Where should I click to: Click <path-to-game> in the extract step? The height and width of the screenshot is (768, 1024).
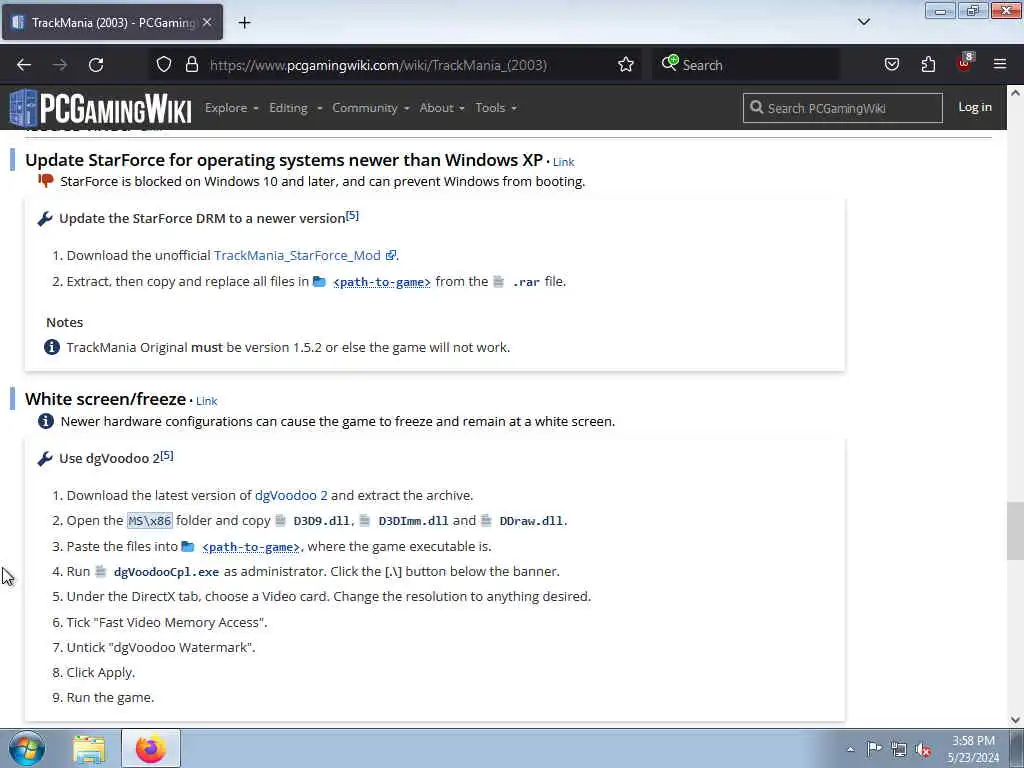tap(381, 282)
